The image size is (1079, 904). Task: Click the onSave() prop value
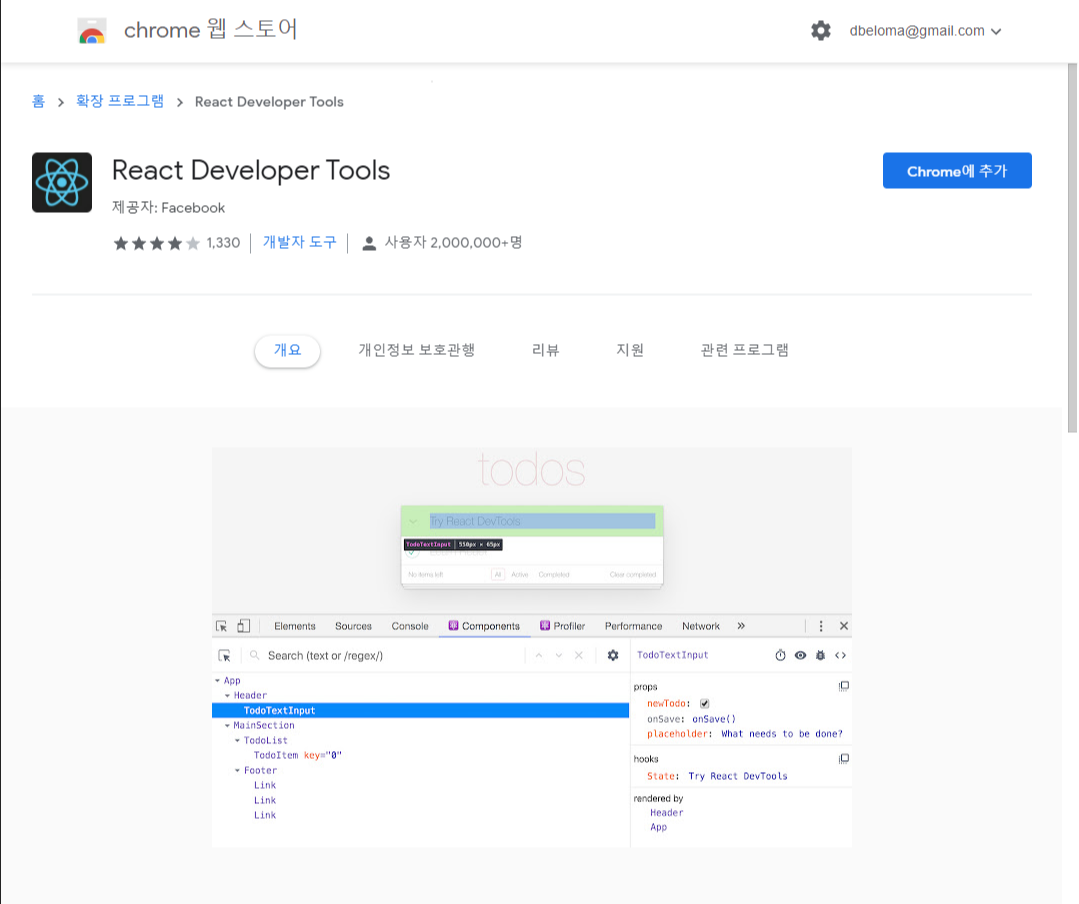[x=714, y=719]
